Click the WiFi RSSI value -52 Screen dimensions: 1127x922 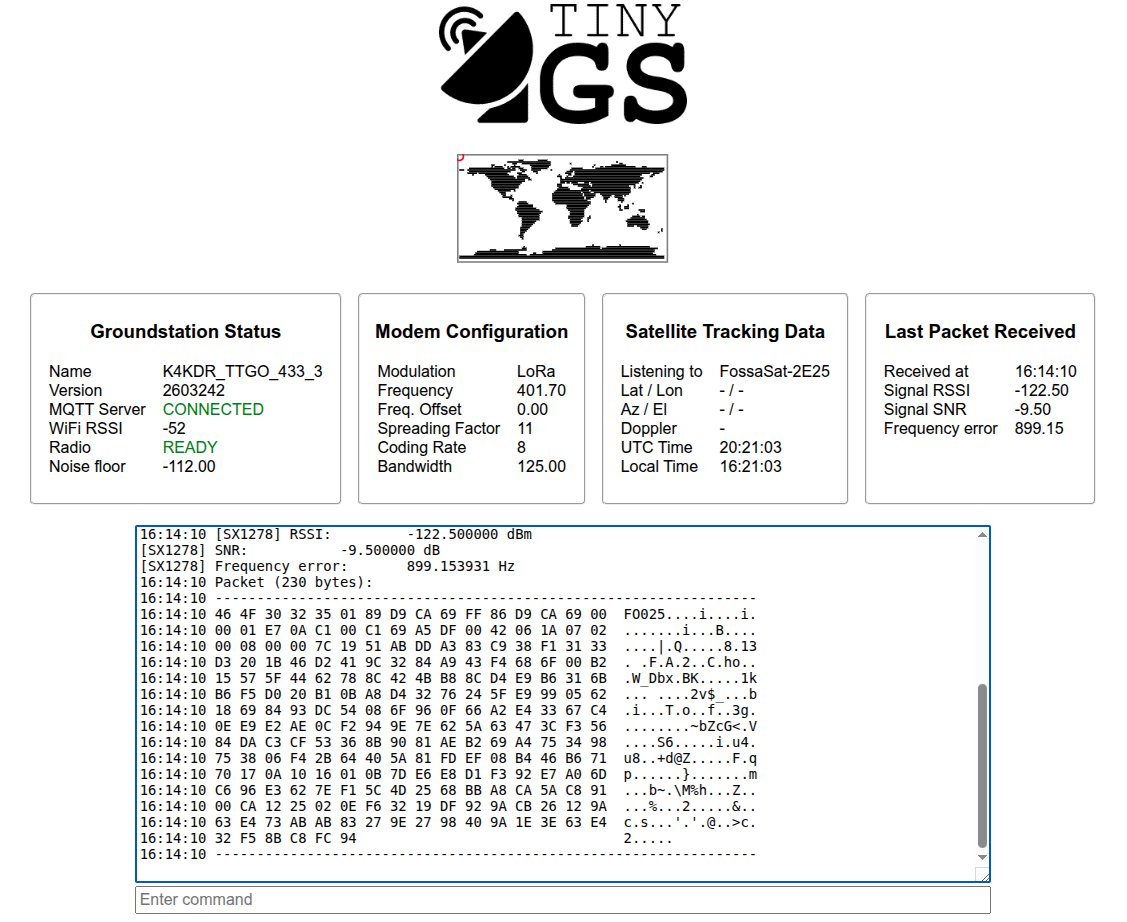[174, 428]
